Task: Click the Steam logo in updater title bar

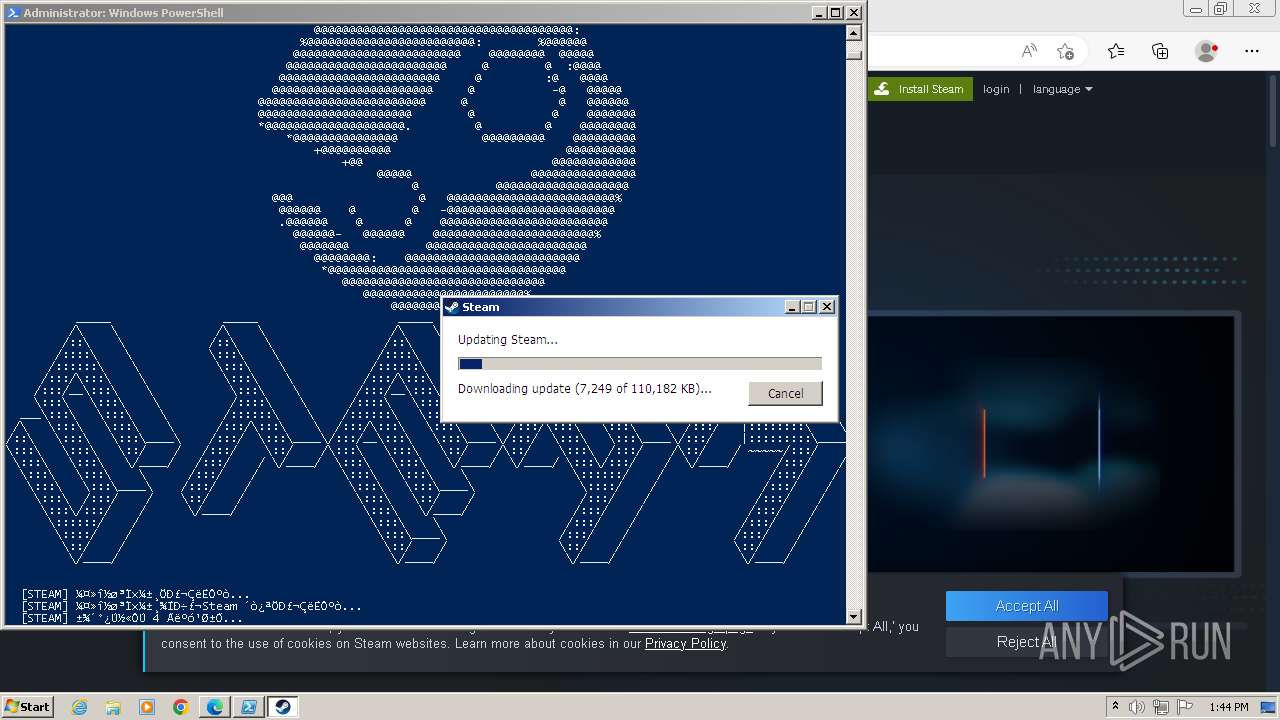Action: click(x=452, y=307)
